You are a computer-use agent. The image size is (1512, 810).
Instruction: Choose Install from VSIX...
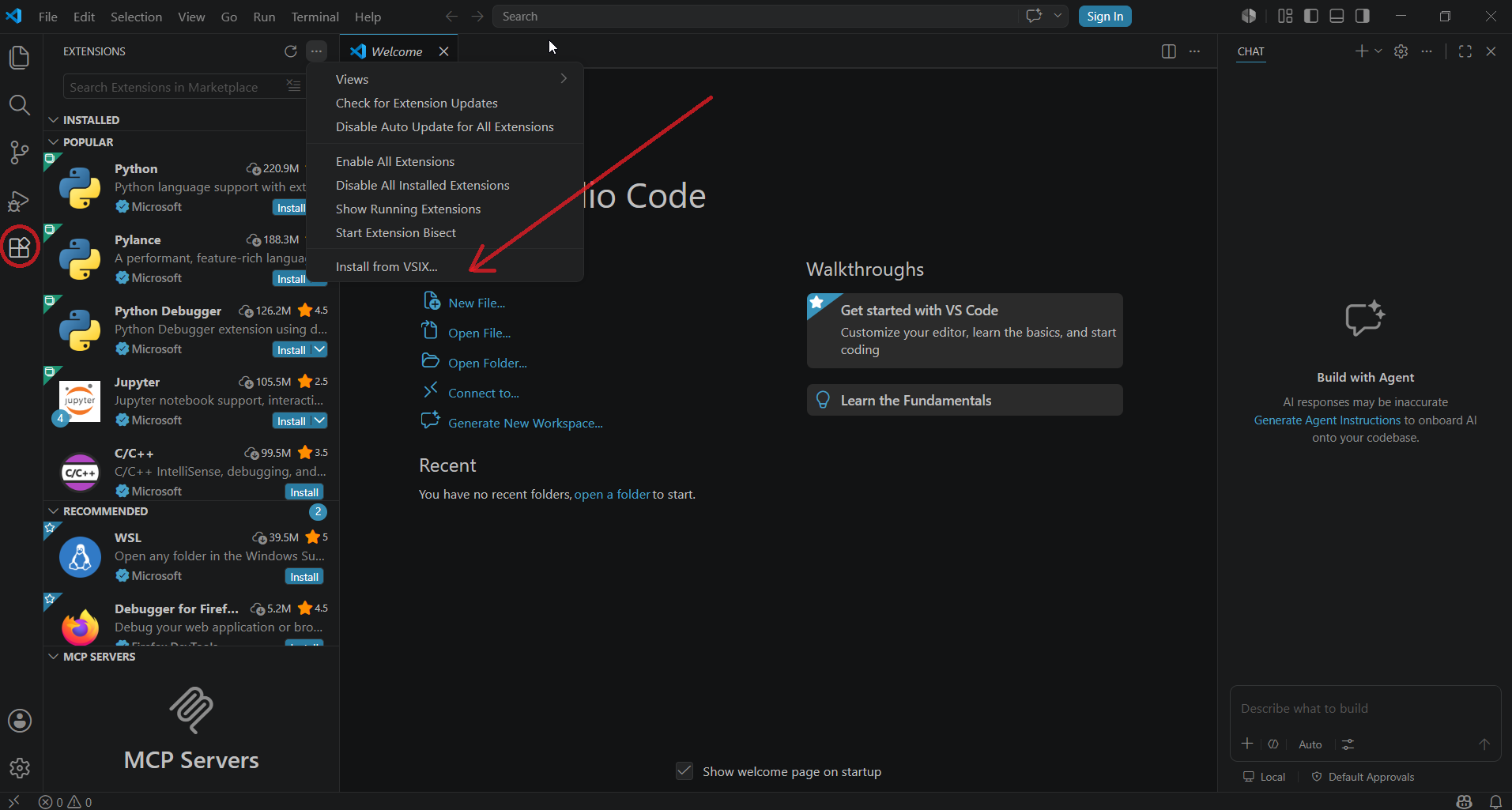445,266
